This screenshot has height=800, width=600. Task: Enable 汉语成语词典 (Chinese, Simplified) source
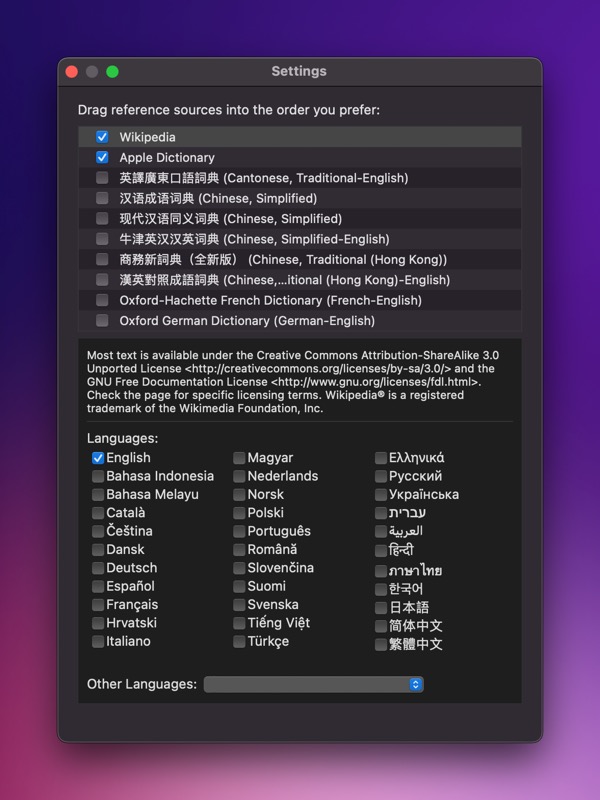102,198
